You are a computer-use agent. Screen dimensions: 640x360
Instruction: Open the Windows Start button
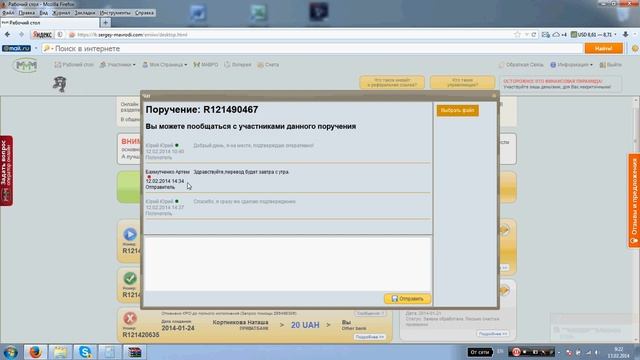point(11,352)
